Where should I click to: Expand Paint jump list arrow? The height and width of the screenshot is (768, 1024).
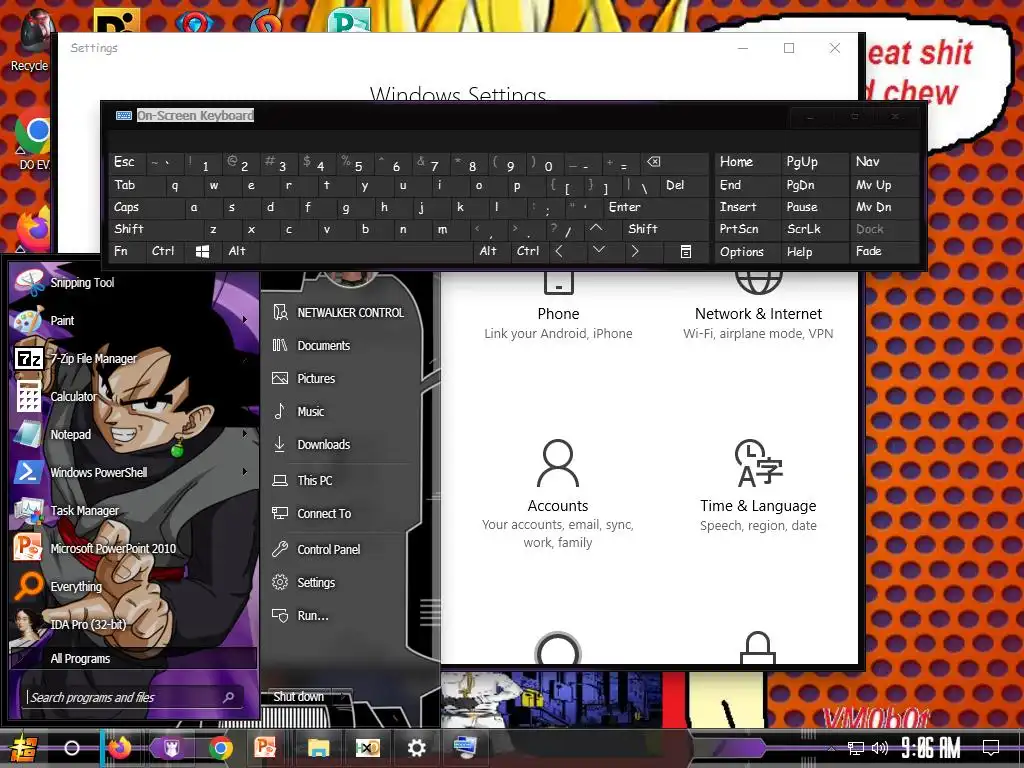pyautogui.click(x=245, y=320)
